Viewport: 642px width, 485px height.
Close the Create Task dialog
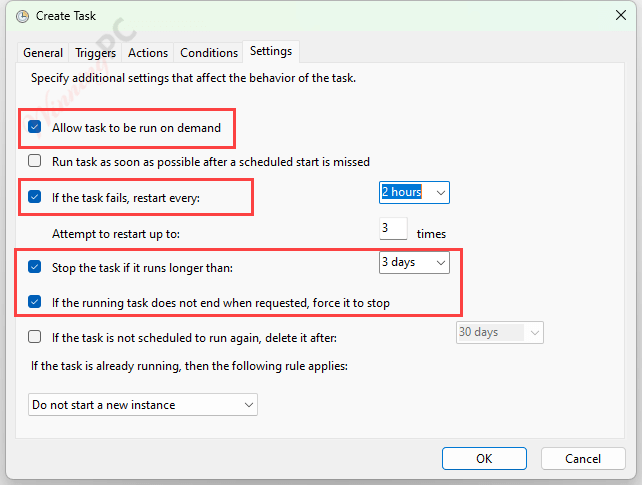(x=621, y=16)
